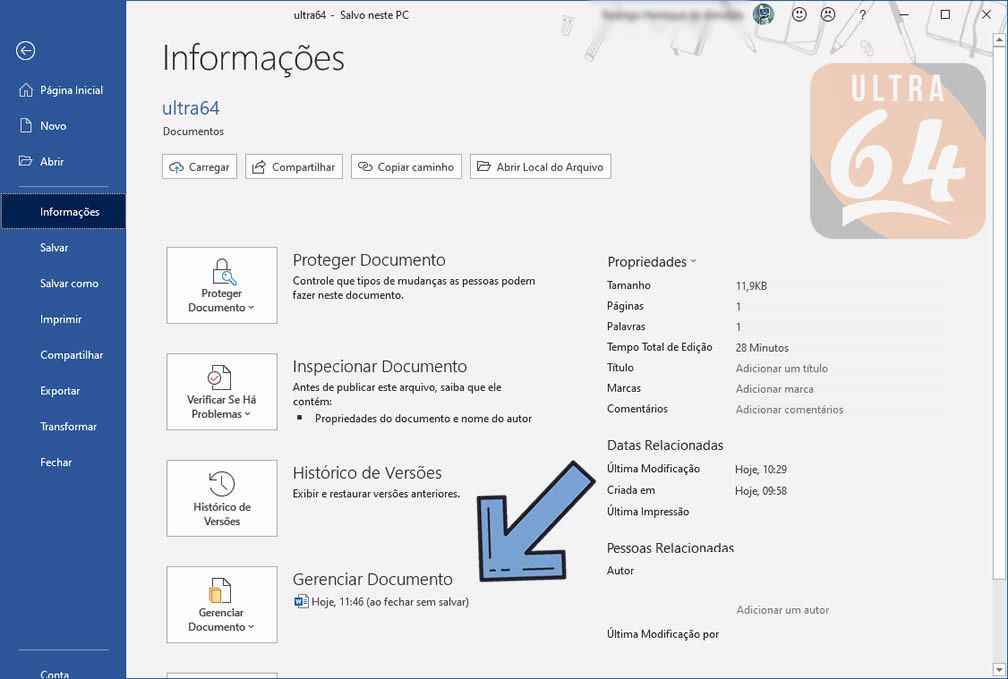Open the user profile avatar picture
Screen dimensions: 1008x679
click(764, 15)
